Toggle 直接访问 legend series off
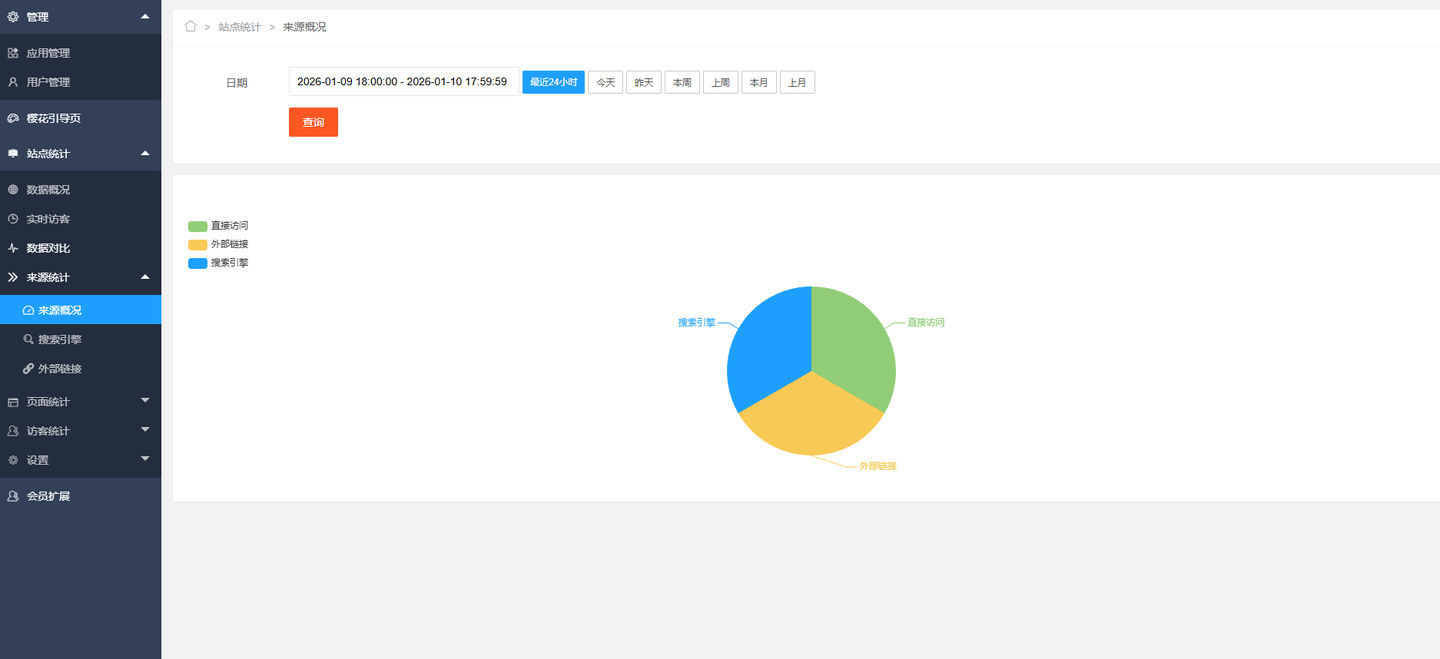 click(218, 226)
